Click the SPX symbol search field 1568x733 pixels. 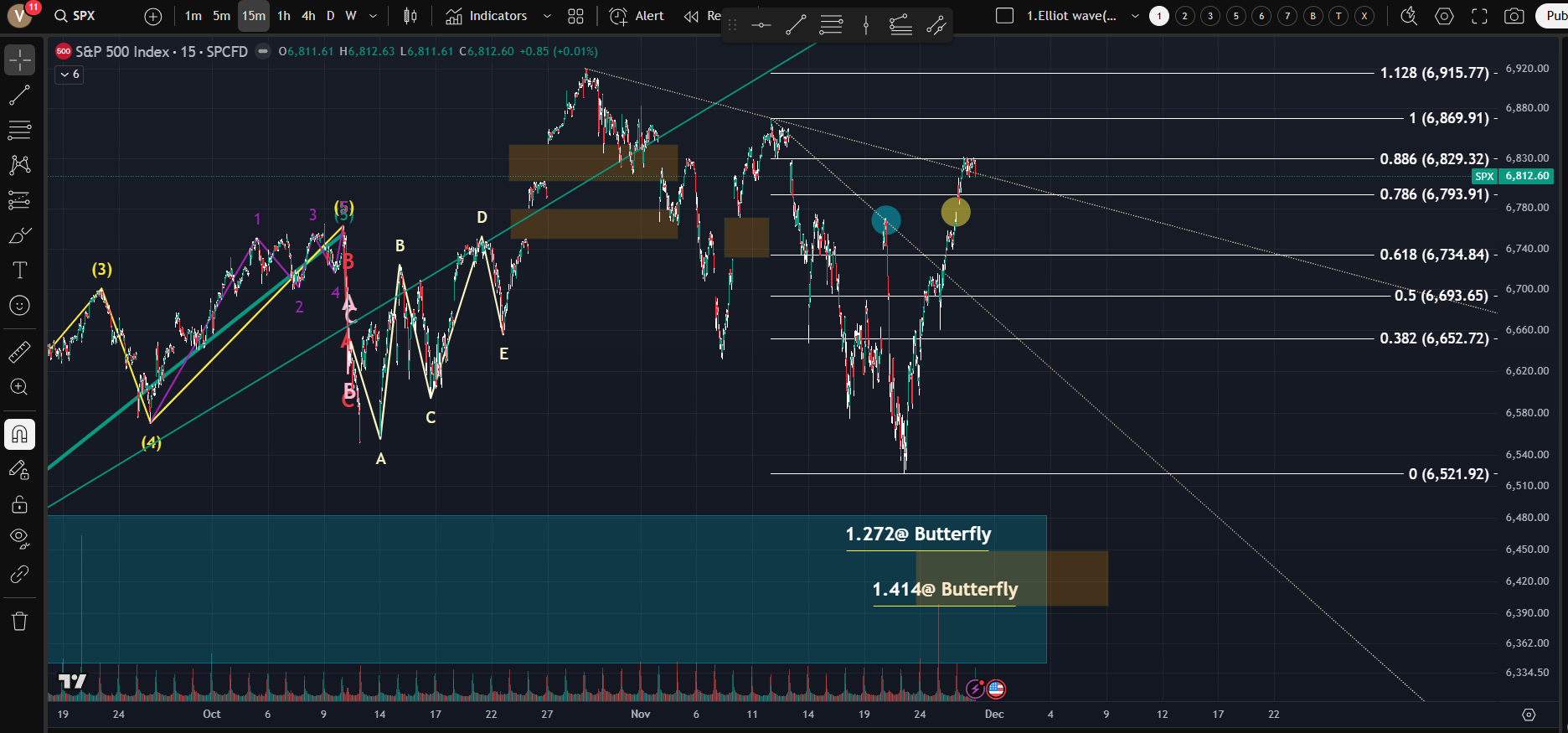pos(75,16)
